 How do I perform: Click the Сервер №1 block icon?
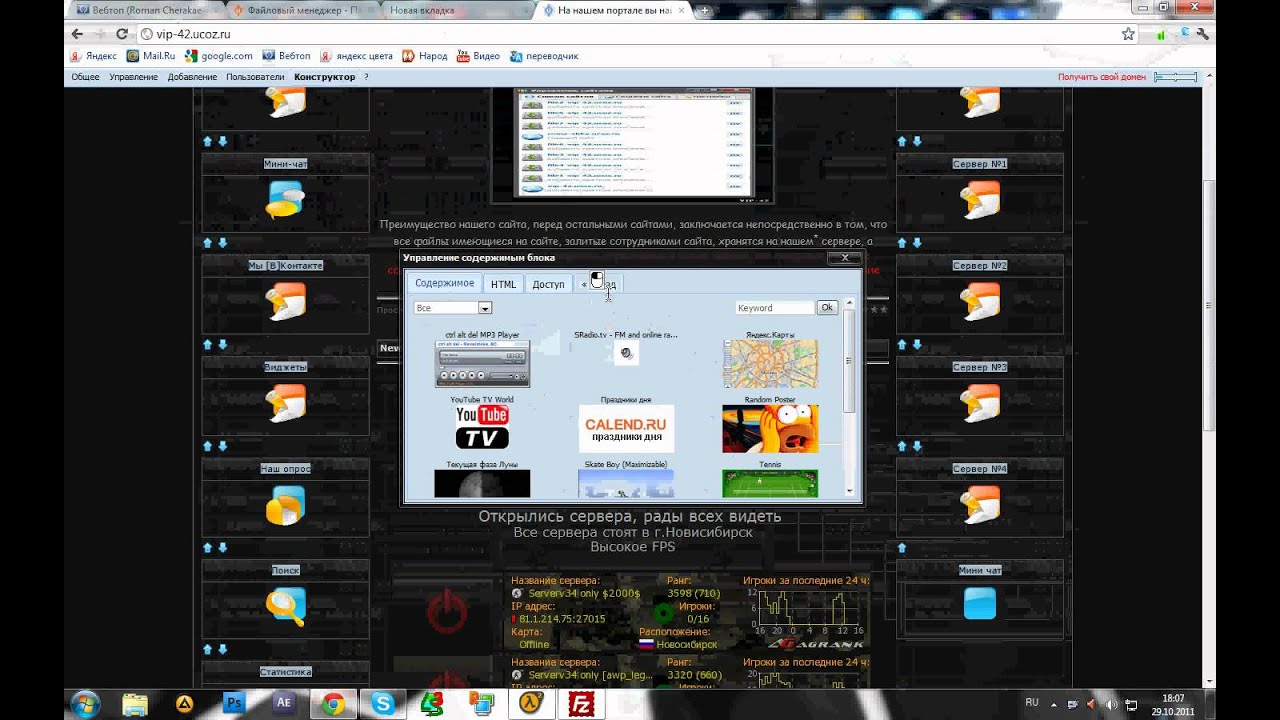[x=979, y=200]
